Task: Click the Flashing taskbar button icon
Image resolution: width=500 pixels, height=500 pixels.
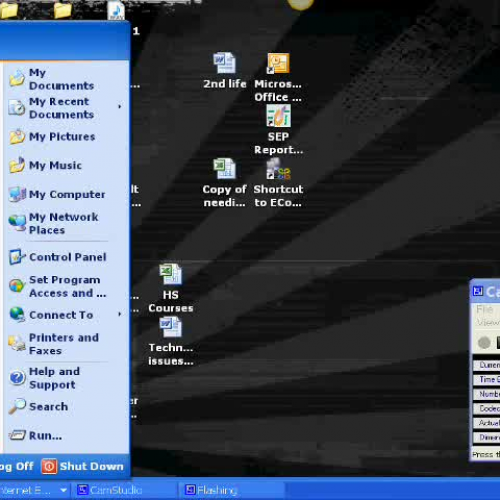Action: point(190,490)
